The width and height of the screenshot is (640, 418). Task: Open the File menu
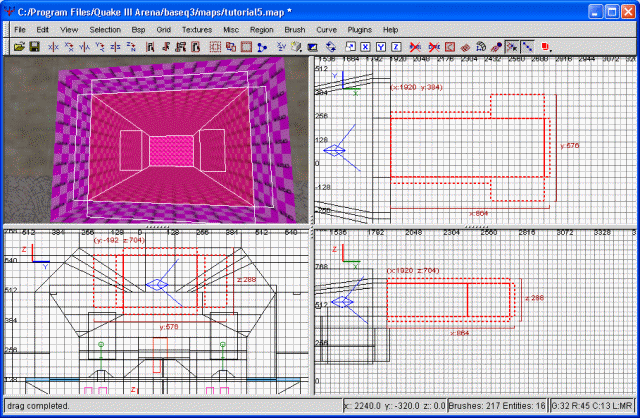coord(20,30)
